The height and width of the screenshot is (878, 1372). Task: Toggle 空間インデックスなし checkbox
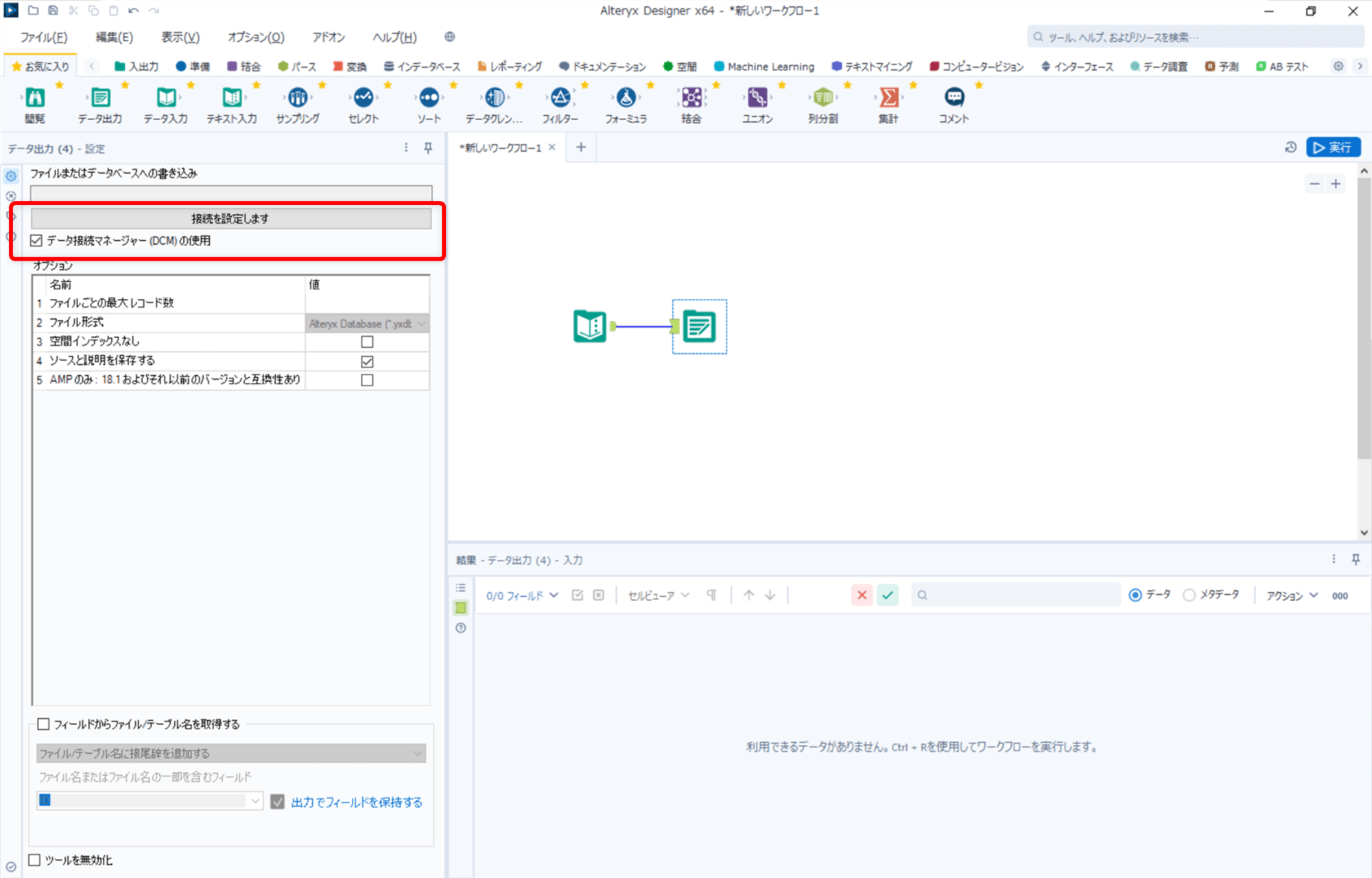pos(367,342)
